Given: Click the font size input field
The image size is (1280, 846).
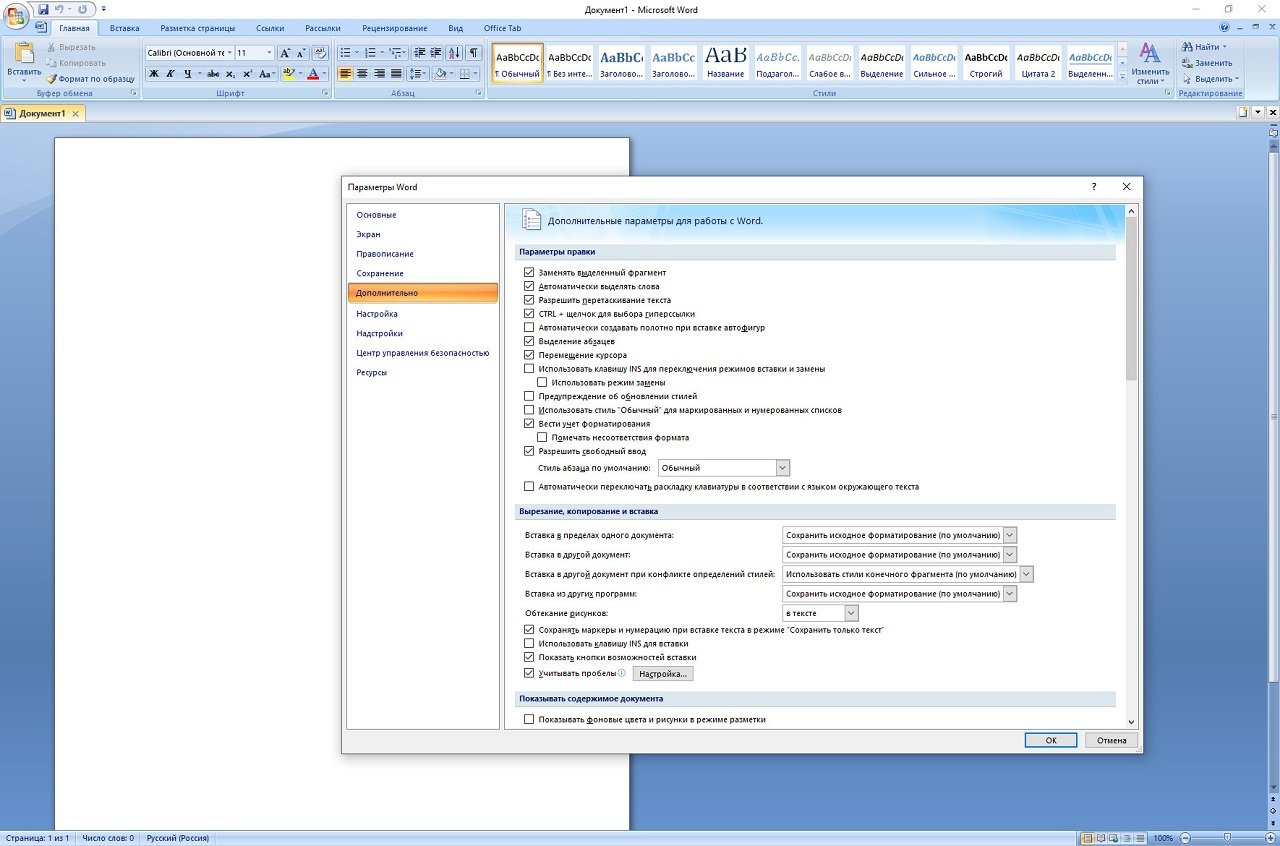Looking at the screenshot, I should click(248, 52).
